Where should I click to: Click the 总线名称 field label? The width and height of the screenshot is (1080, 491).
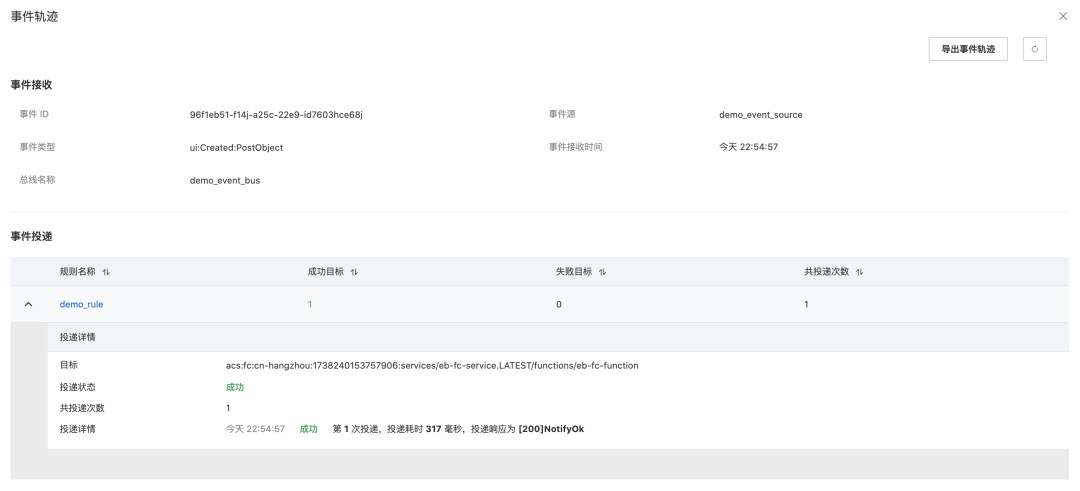pos(37,180)
